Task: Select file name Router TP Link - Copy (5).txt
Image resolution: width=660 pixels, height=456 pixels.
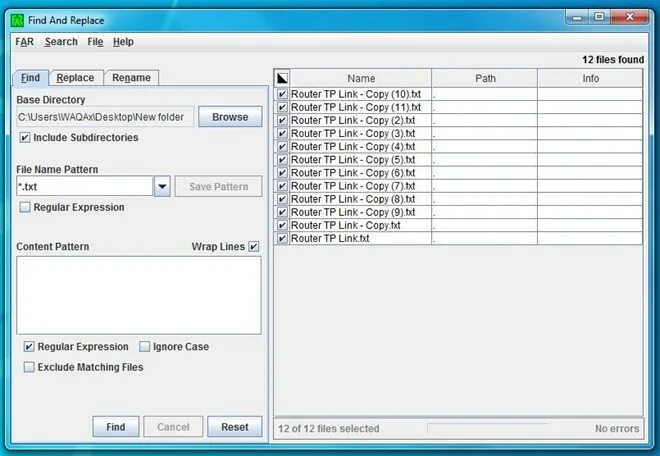Action: coord(353,160)
